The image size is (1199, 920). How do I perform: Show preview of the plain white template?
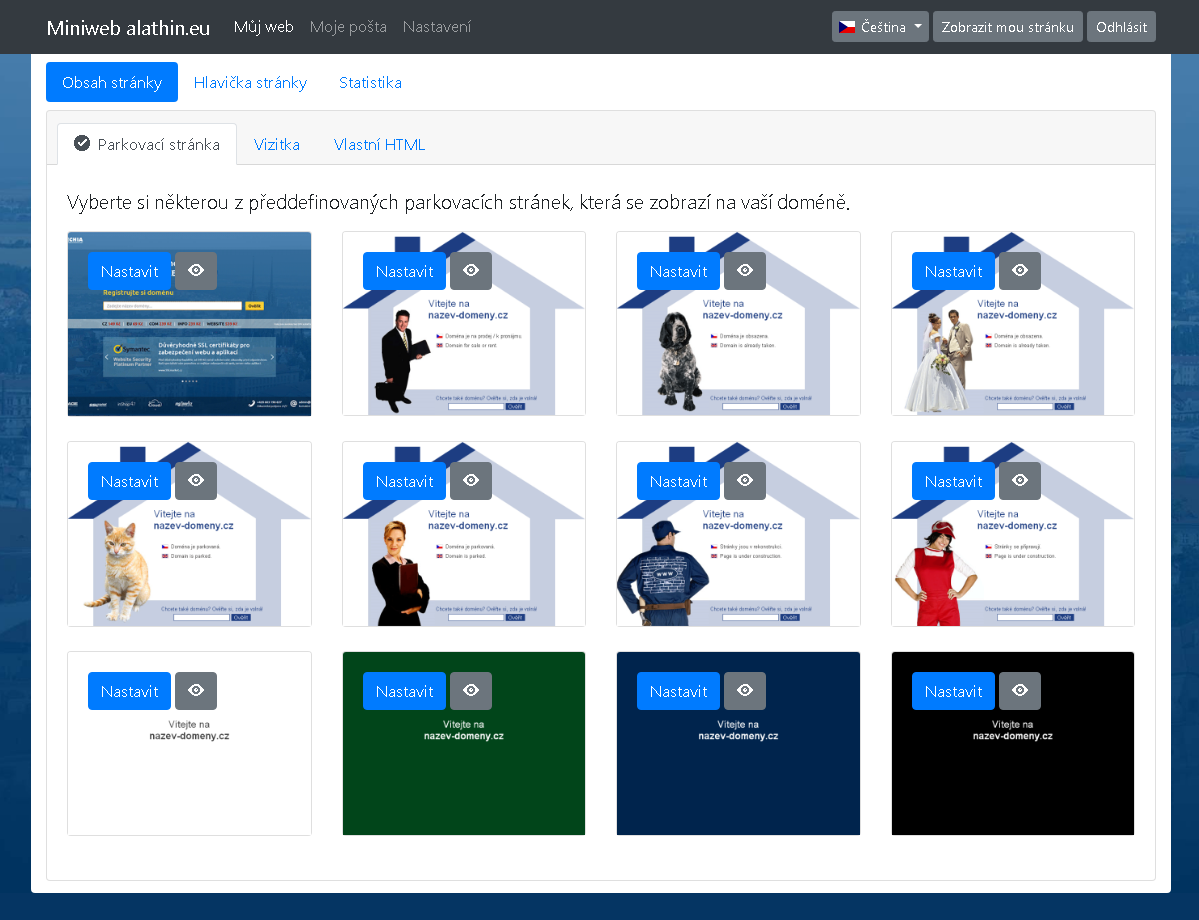[x=195, y=691]
